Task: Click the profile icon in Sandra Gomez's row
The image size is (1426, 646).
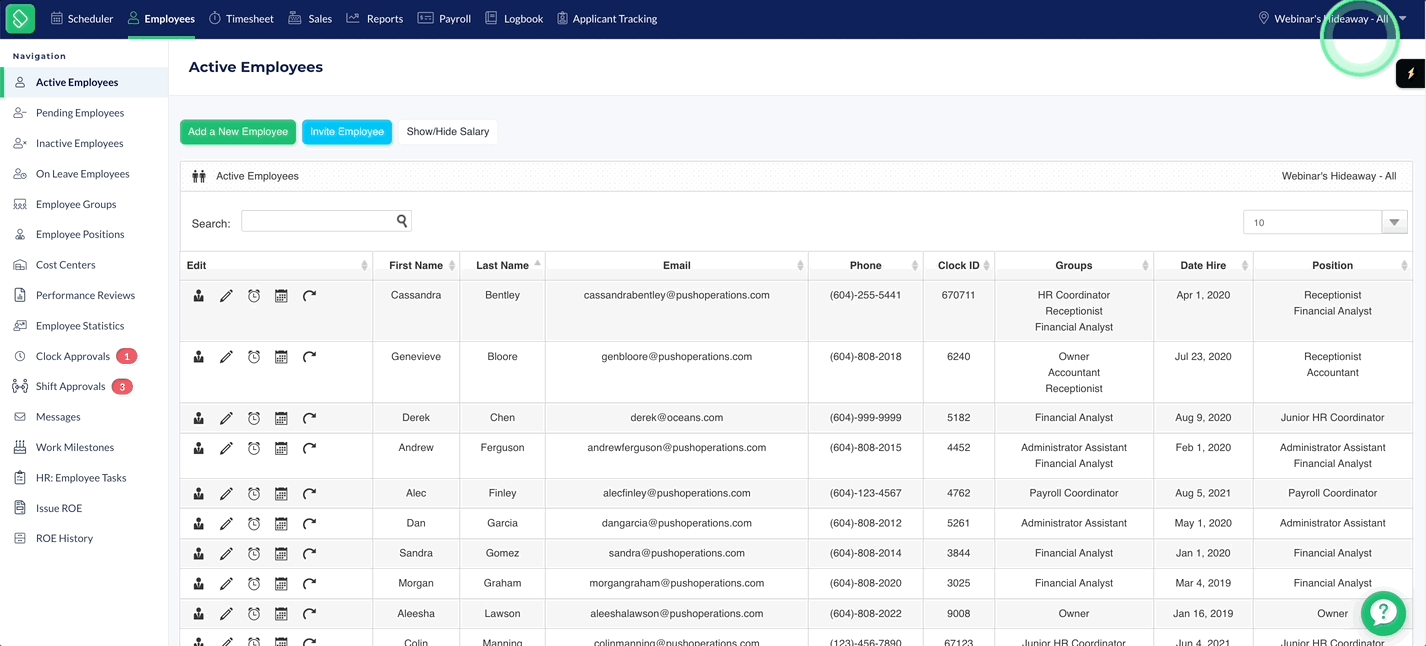Action: coord(199,553)
